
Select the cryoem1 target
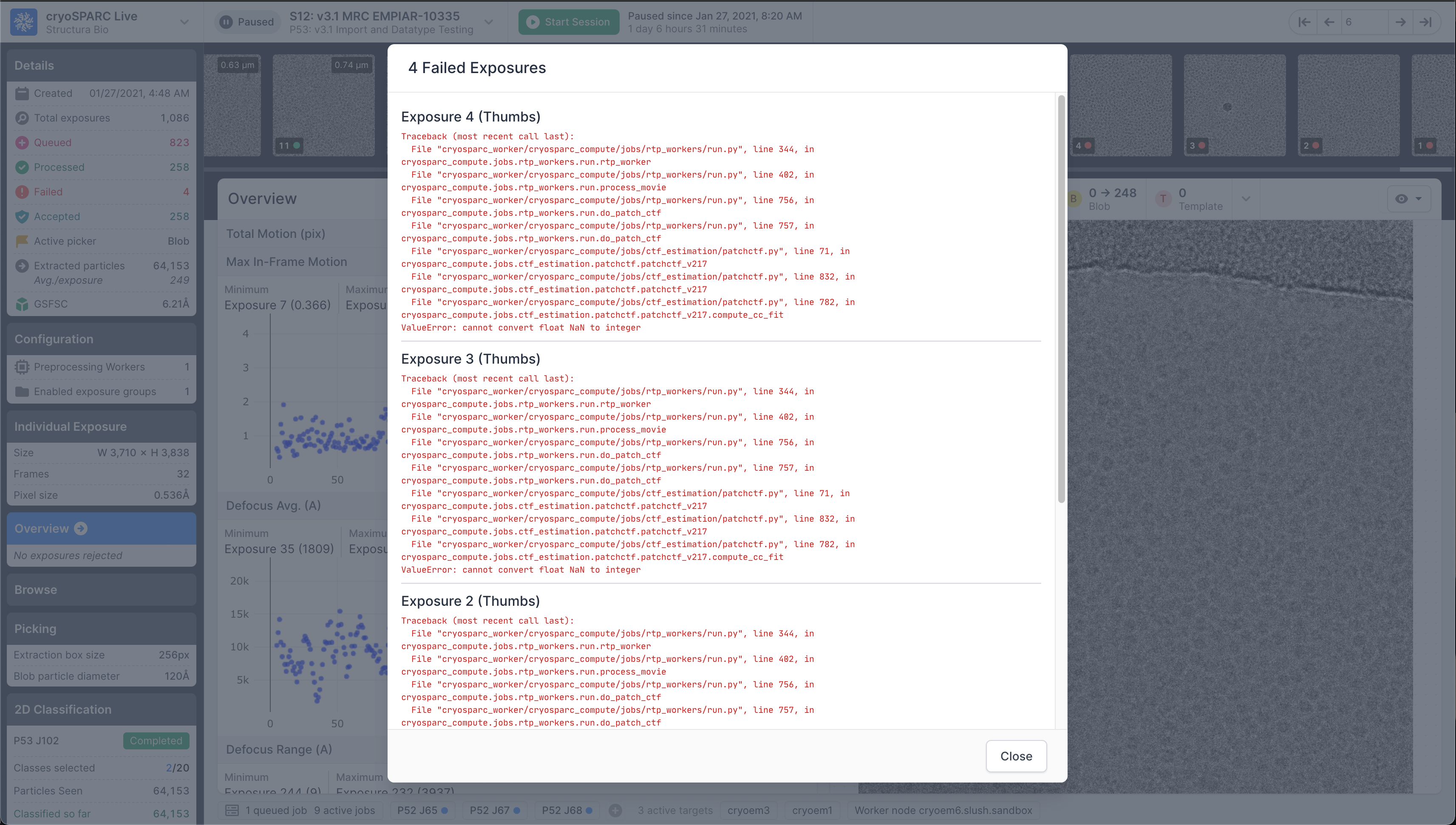pyautogui.click(x=812, y=810)
